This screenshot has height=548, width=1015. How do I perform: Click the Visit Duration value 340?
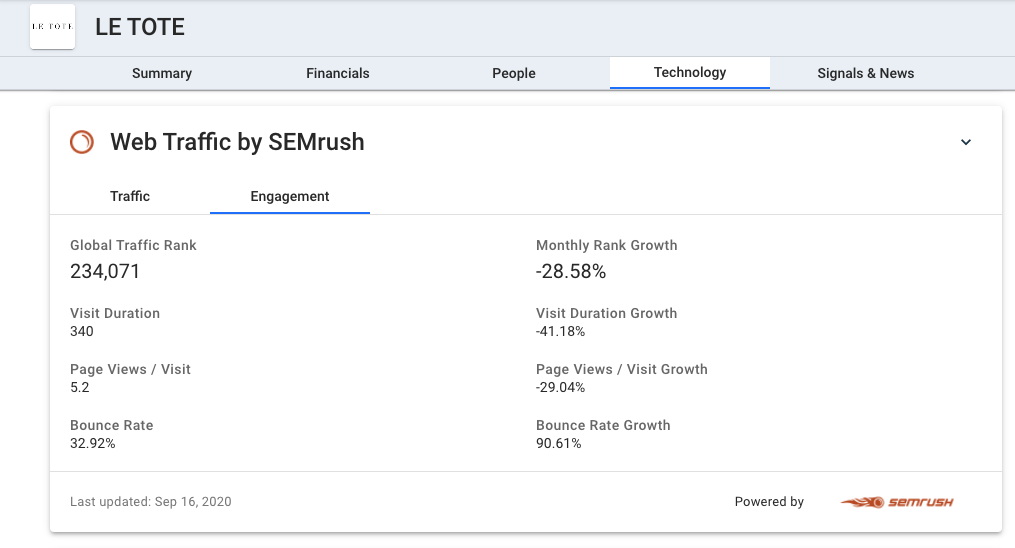(82, 331)
